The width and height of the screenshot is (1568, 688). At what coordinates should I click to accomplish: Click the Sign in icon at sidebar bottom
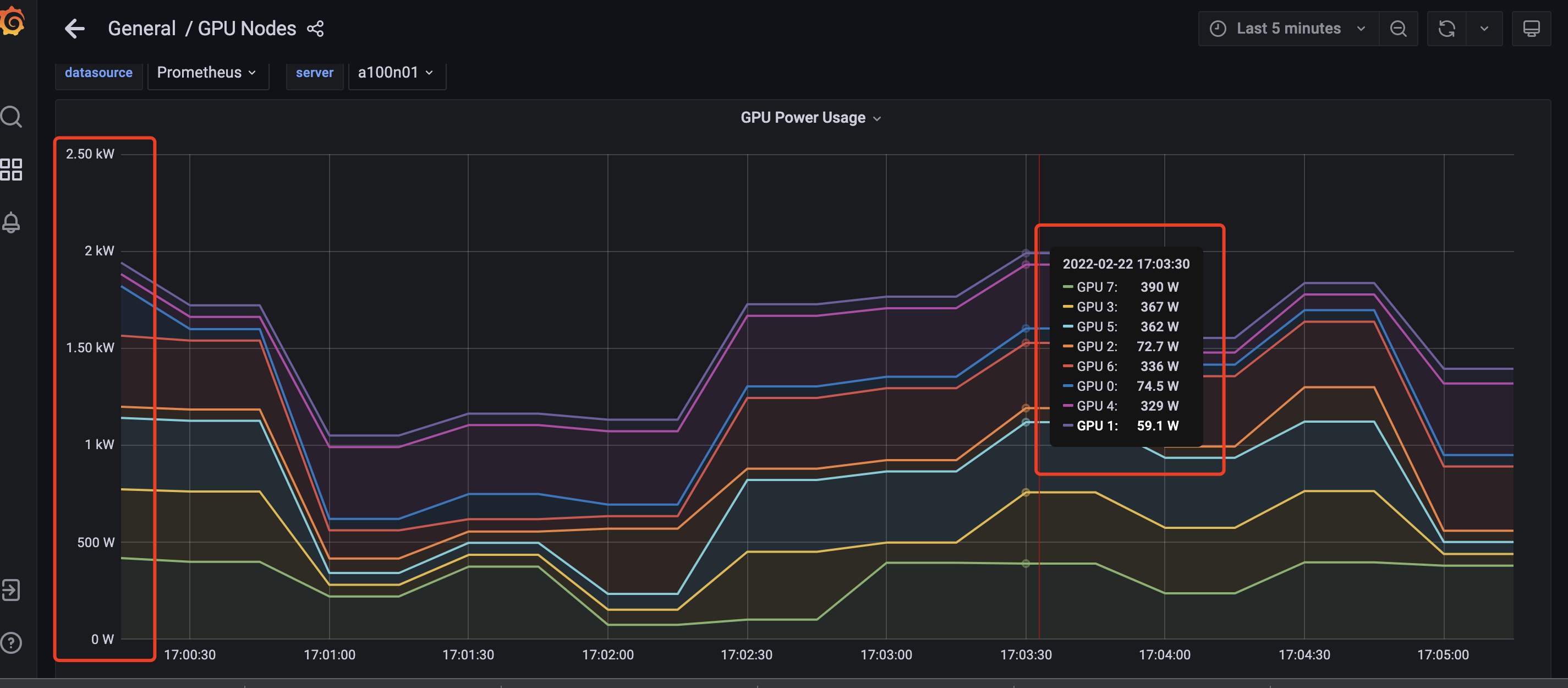click(12, 589)
